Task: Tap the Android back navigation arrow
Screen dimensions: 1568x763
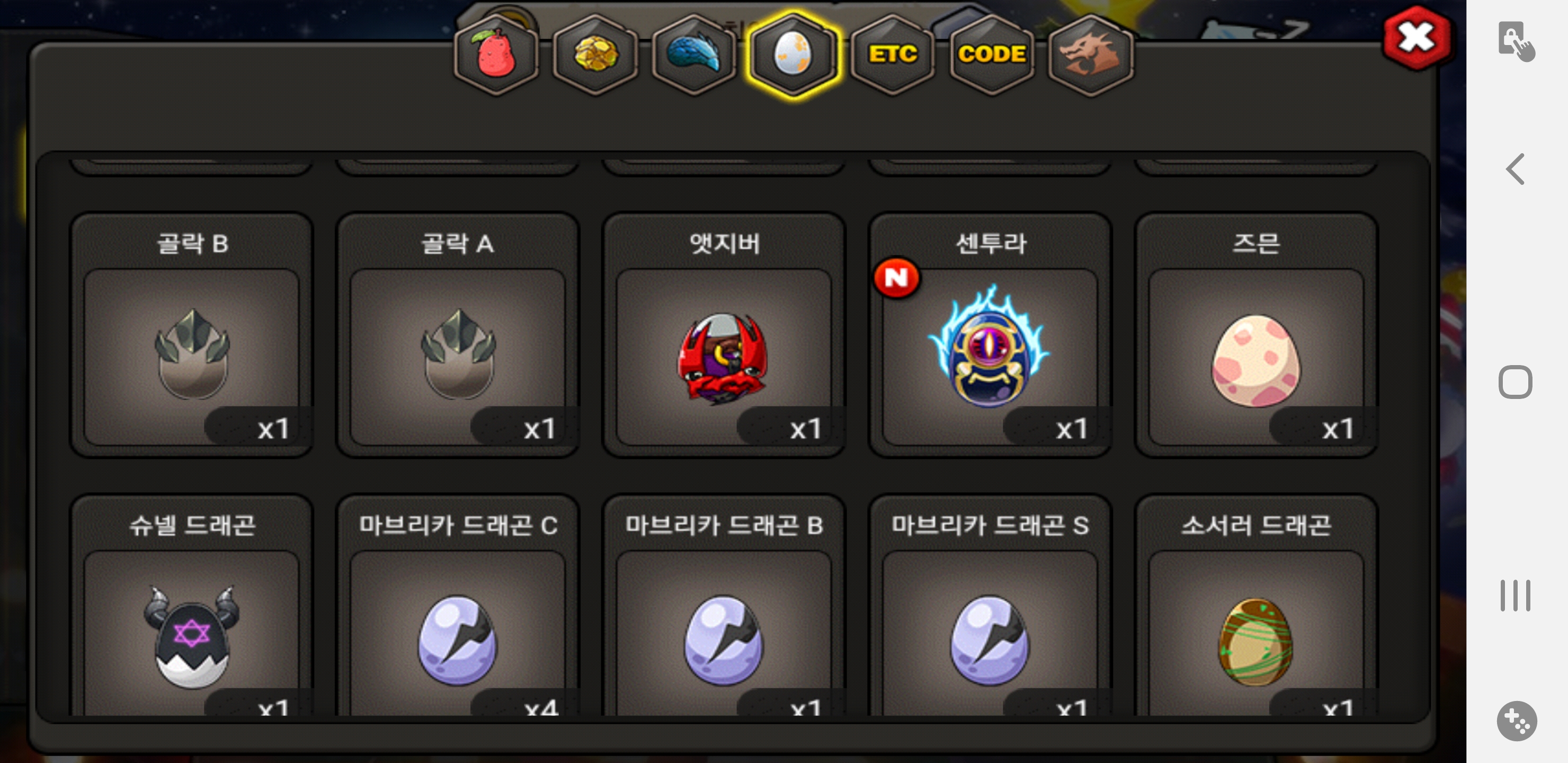Action: pos(1515,168)
